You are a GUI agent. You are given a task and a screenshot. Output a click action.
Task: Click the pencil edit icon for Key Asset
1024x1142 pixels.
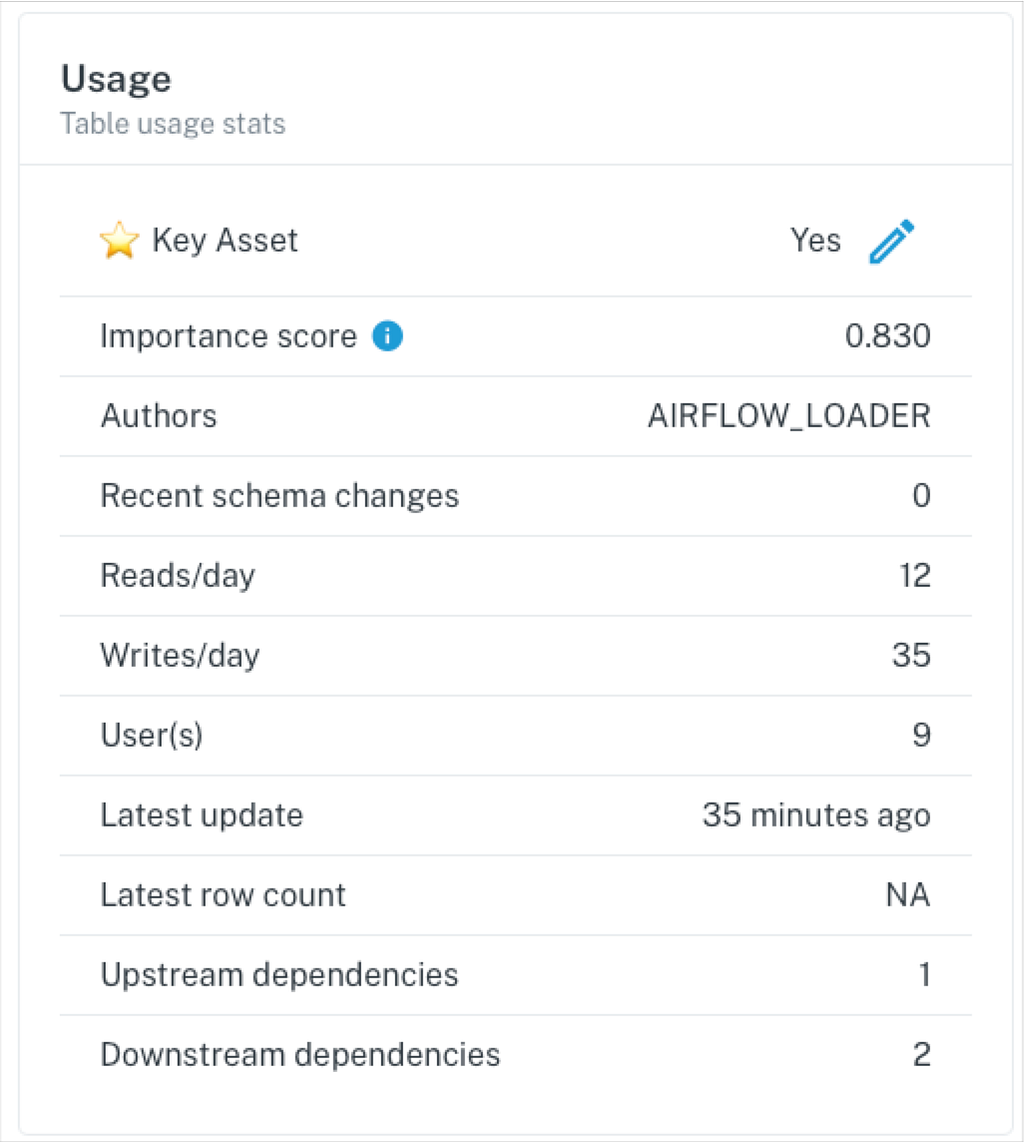[x=891, y=241]
